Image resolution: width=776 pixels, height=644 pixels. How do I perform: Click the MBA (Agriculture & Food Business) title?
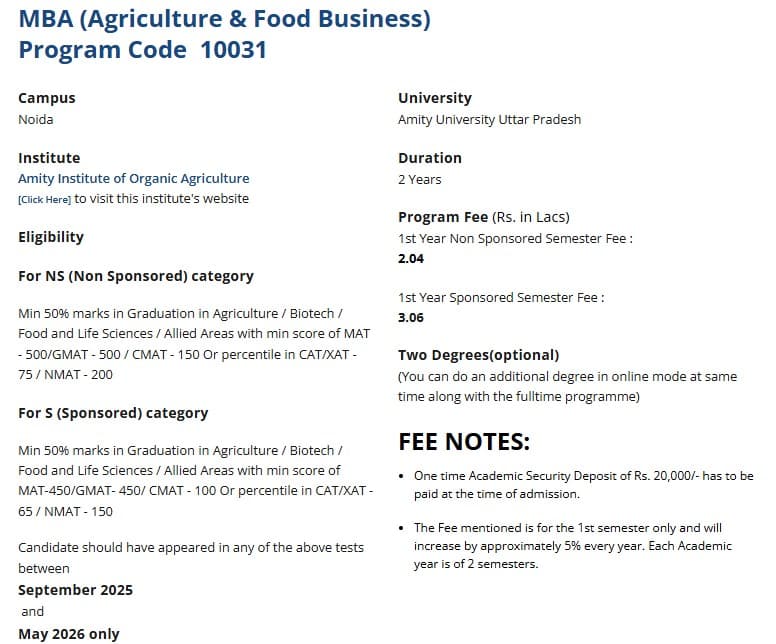click(x=224, y=18)
